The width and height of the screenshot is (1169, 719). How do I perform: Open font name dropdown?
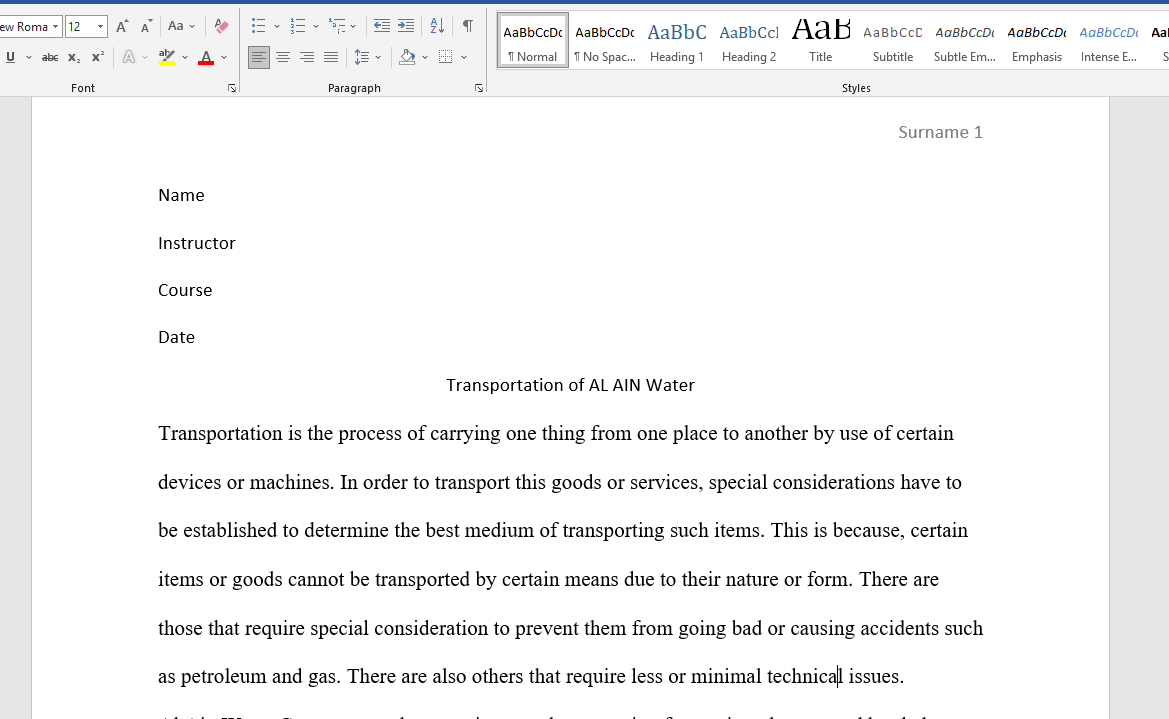pyautogui.click(x=55, y=27)
